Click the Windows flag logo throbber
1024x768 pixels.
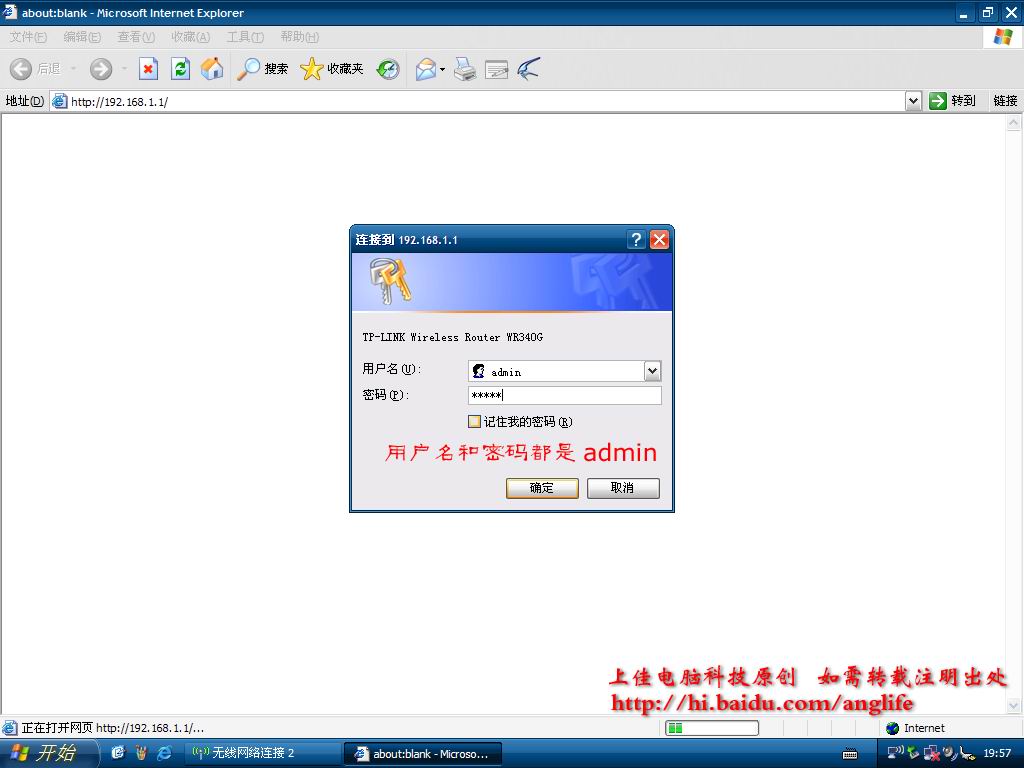1002,37
